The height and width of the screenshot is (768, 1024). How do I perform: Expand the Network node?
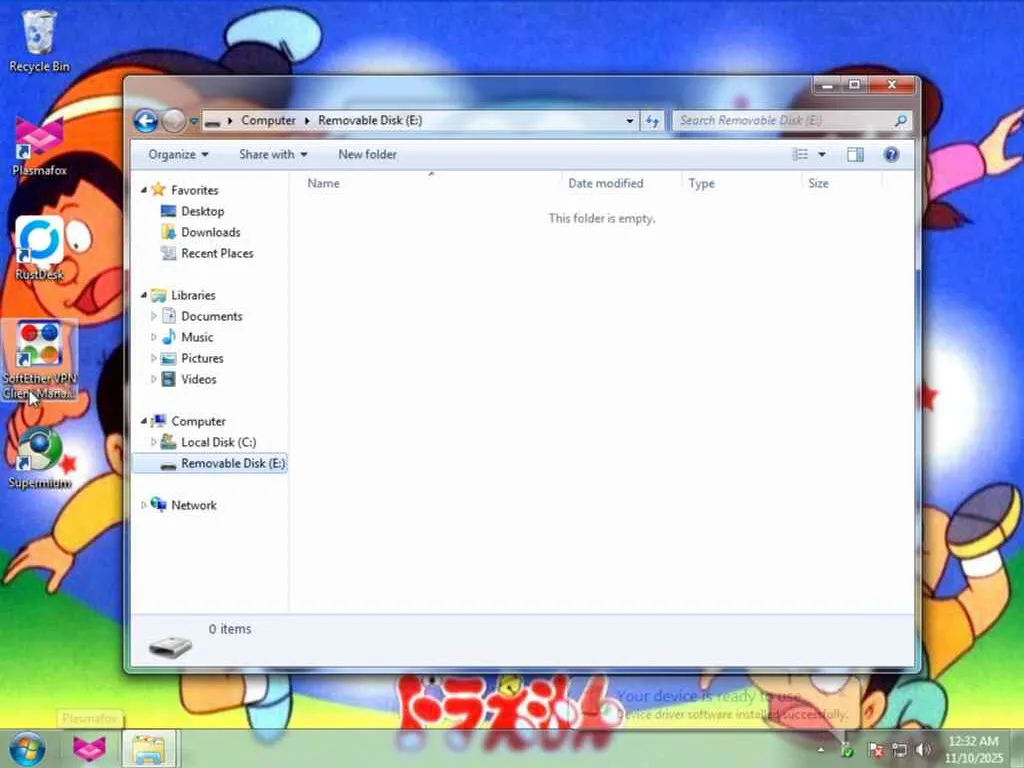[144, 505]
